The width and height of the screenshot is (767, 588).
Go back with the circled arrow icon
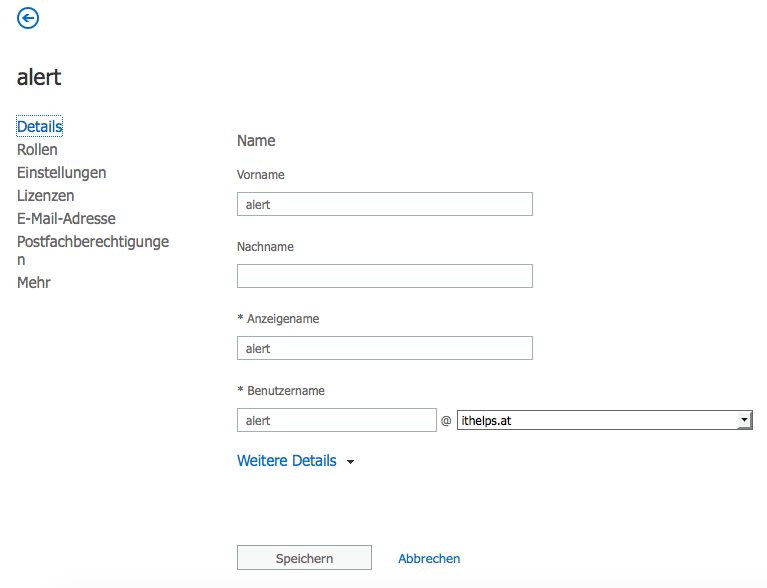28,19
